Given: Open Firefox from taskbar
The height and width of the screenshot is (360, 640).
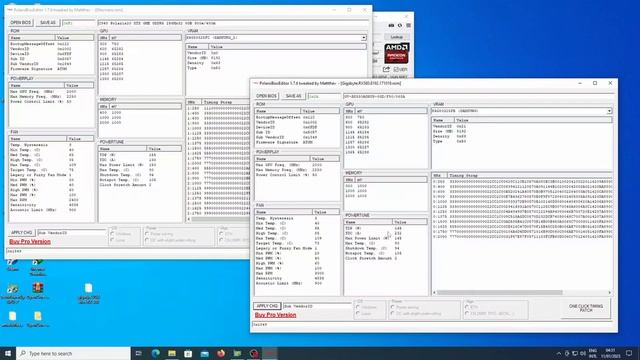Looking at the screenshot, I should (221, 353).
